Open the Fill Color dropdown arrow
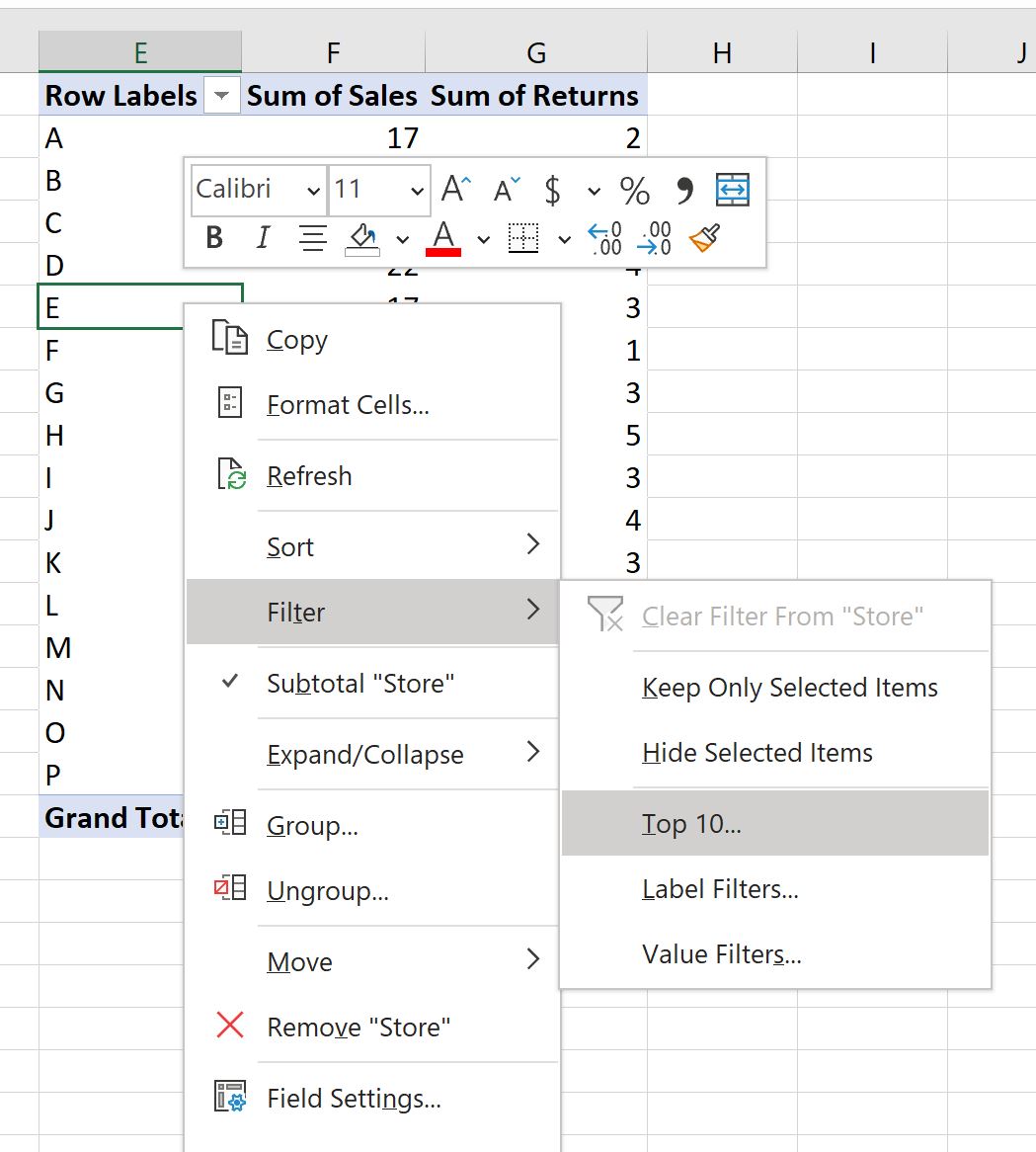This screenshot has height=1152, width=1036. click(402, 239)
